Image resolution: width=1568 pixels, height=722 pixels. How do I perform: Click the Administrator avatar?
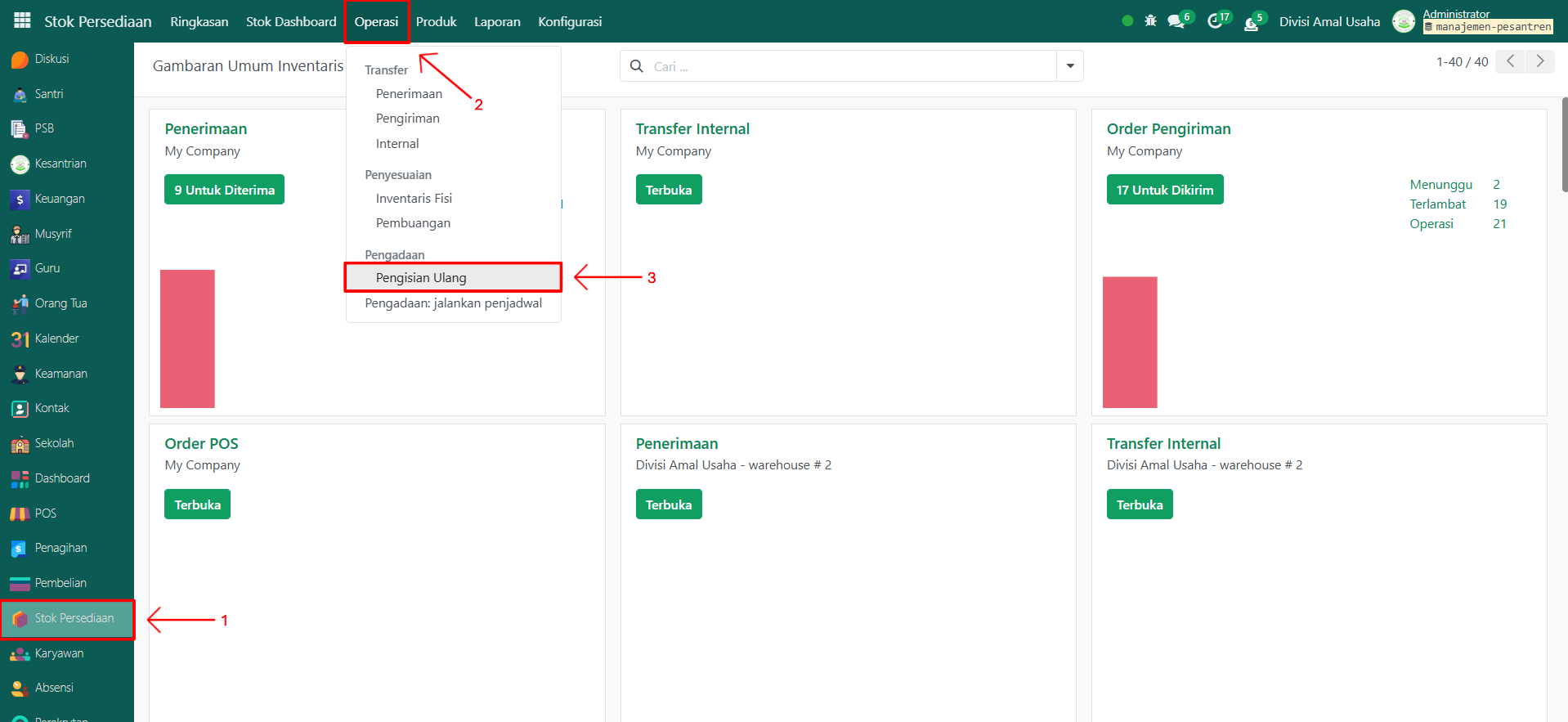(1403, 21)
